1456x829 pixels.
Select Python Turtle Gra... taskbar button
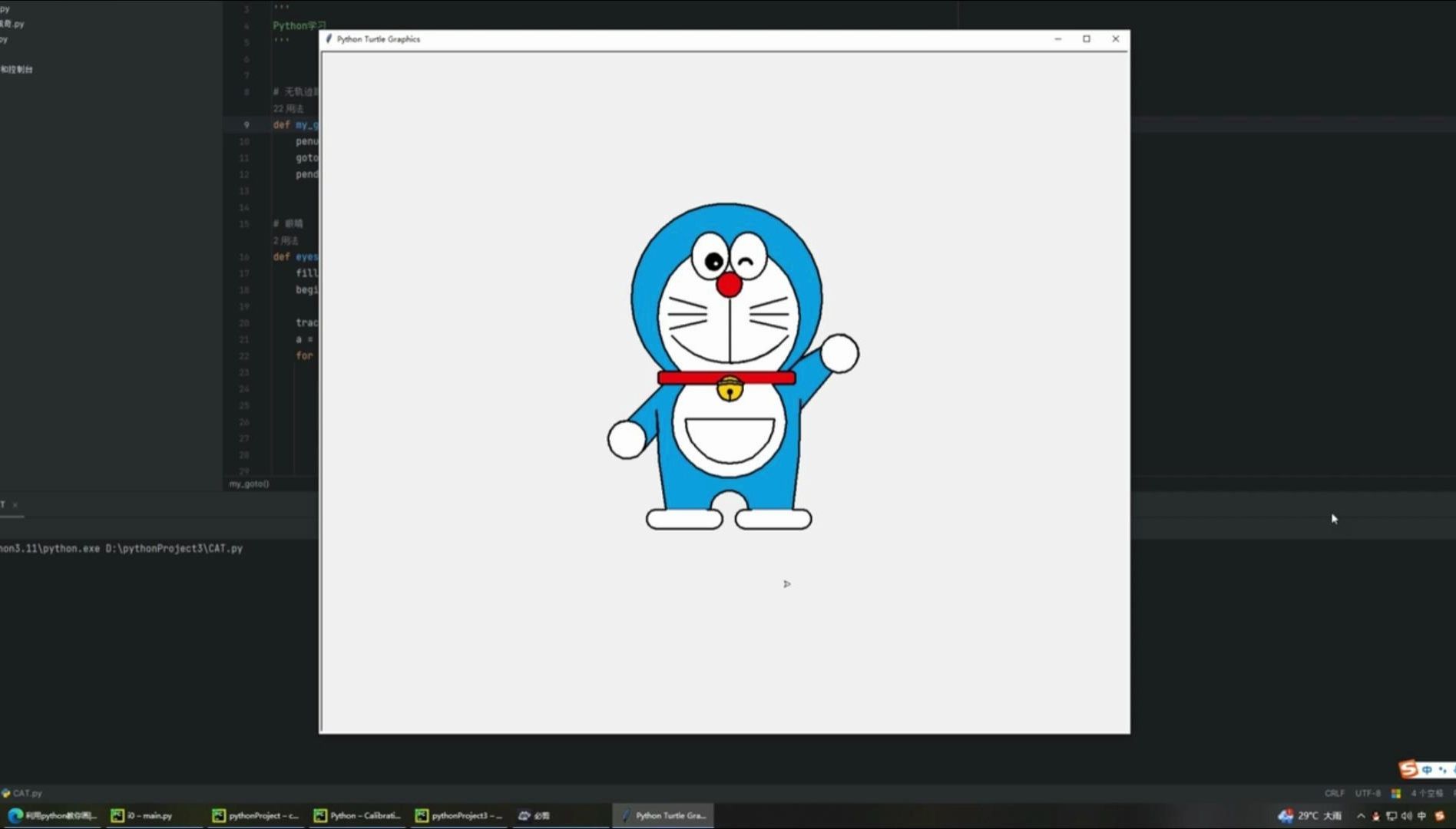pos(663,815)
